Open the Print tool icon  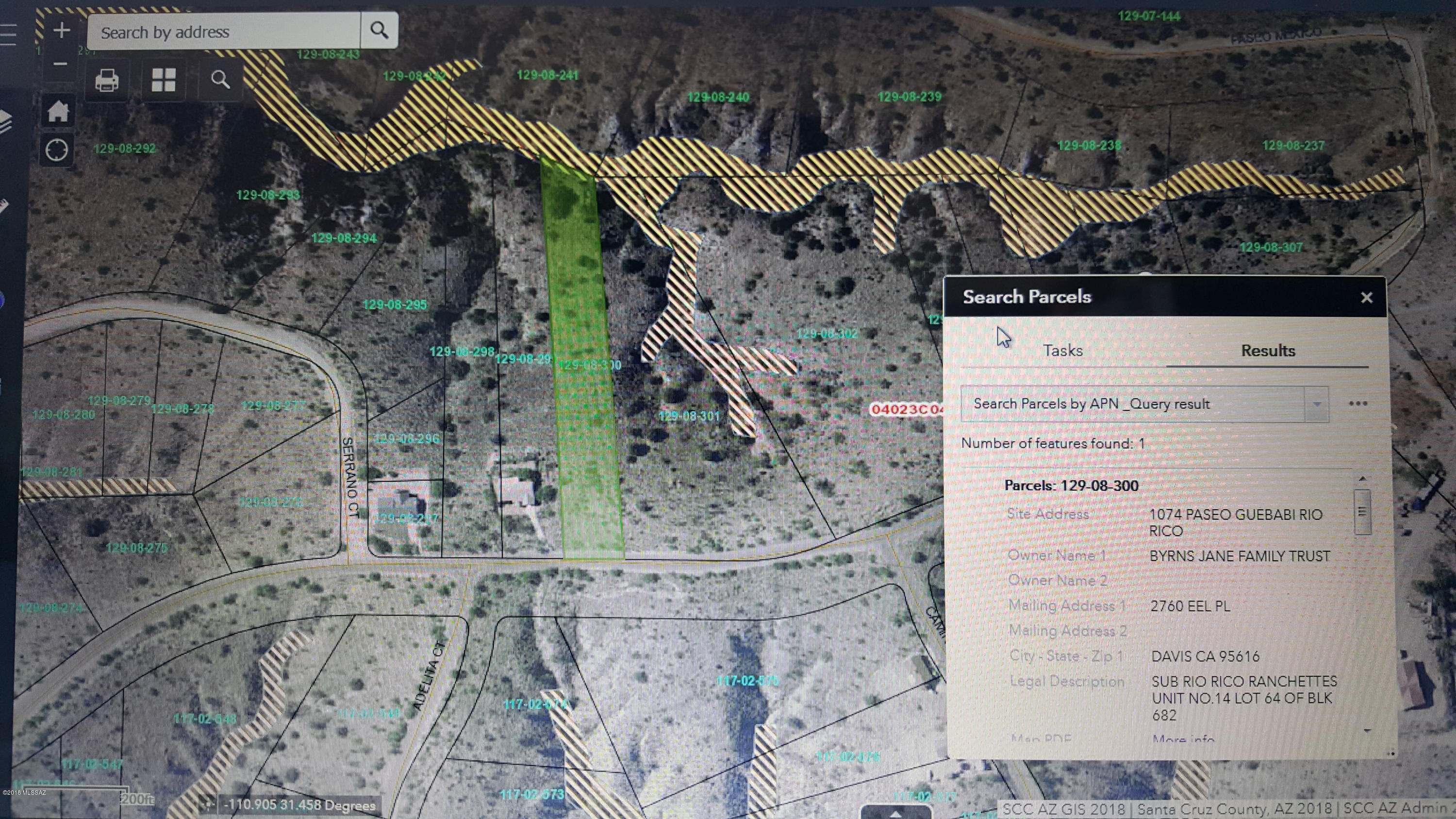(107, 80)
